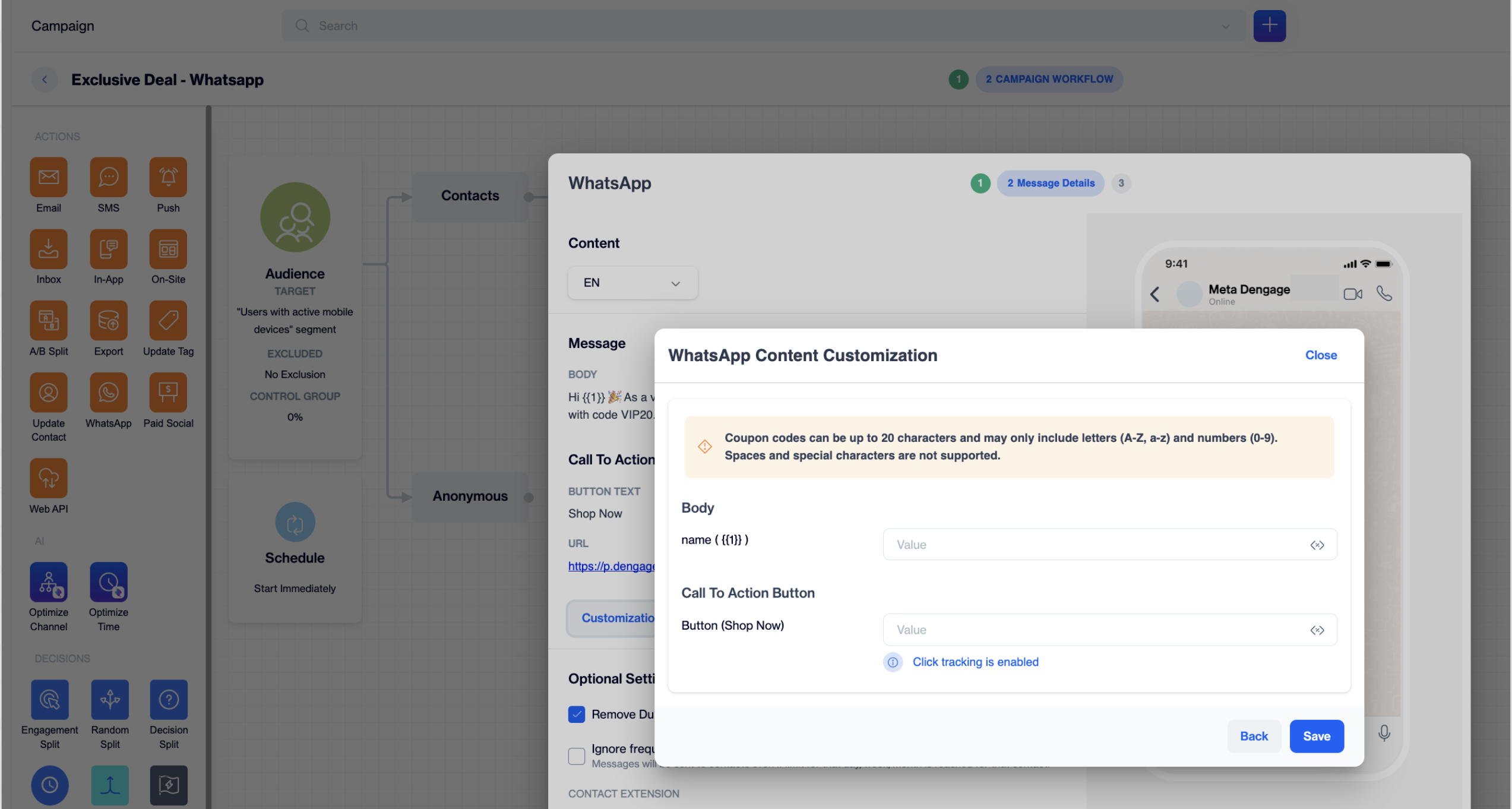Select the Anonymous workflow node
The height and width of the screenshot is (809, 1512).
click(x=470, y=497)
